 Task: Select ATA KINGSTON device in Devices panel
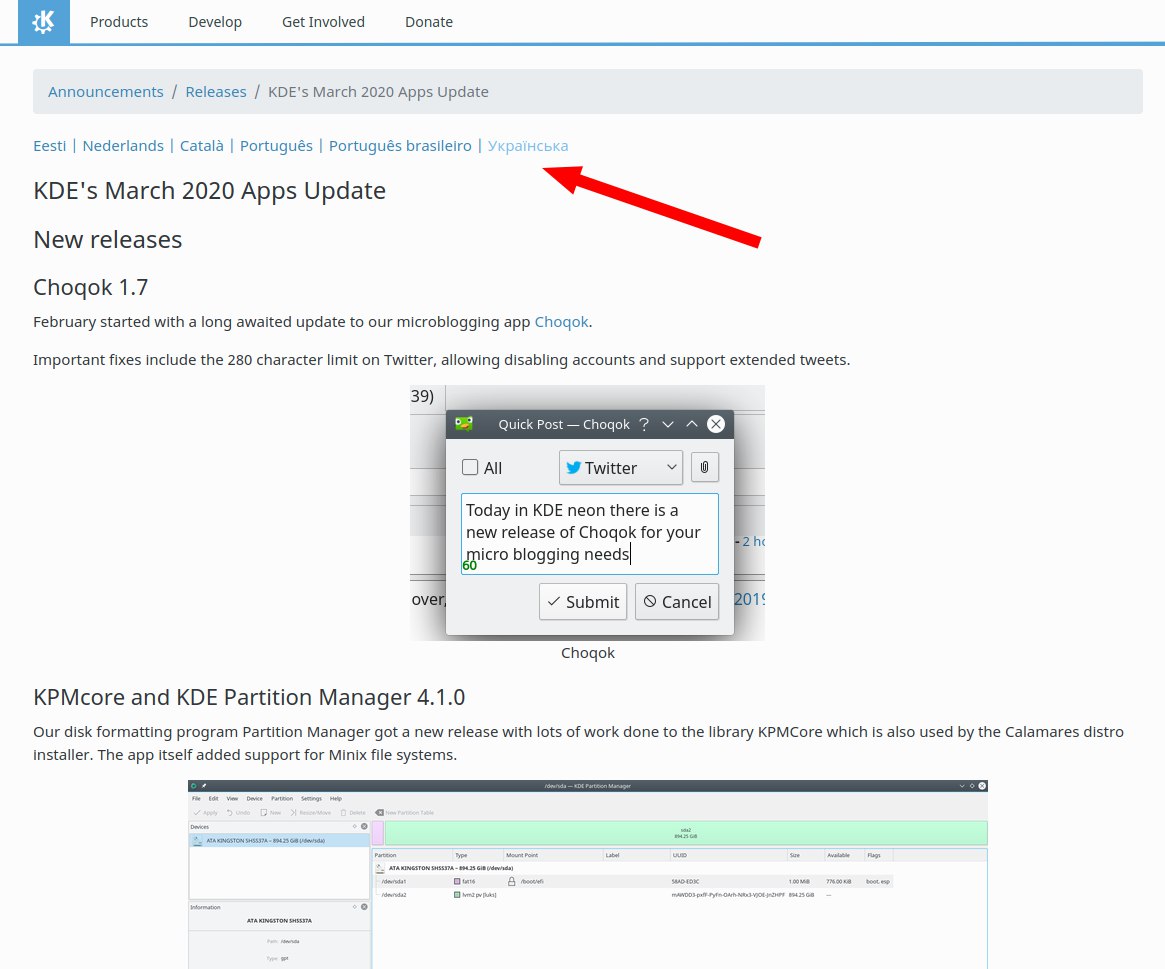coord(279,840)
